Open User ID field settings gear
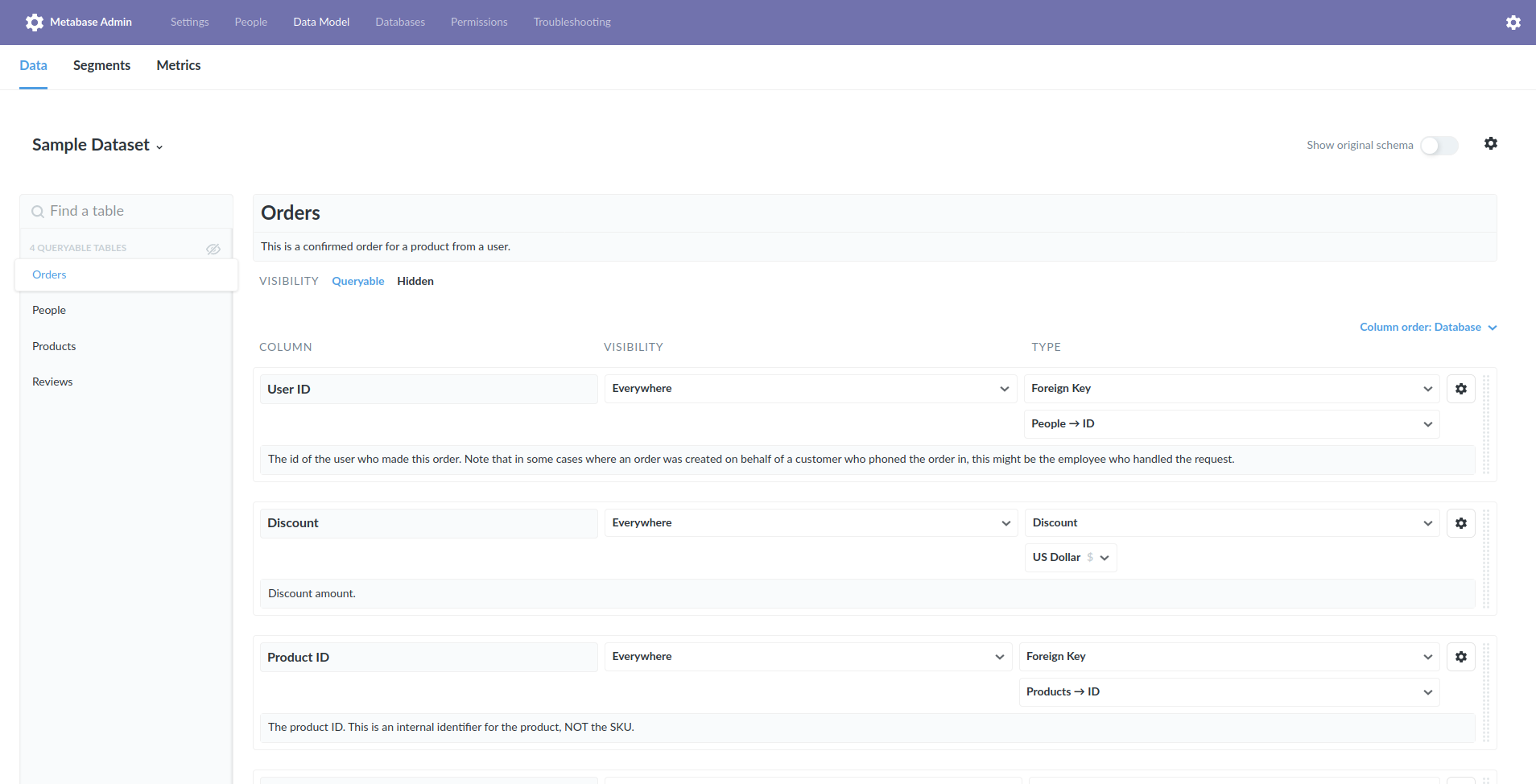 point(1460,388)
